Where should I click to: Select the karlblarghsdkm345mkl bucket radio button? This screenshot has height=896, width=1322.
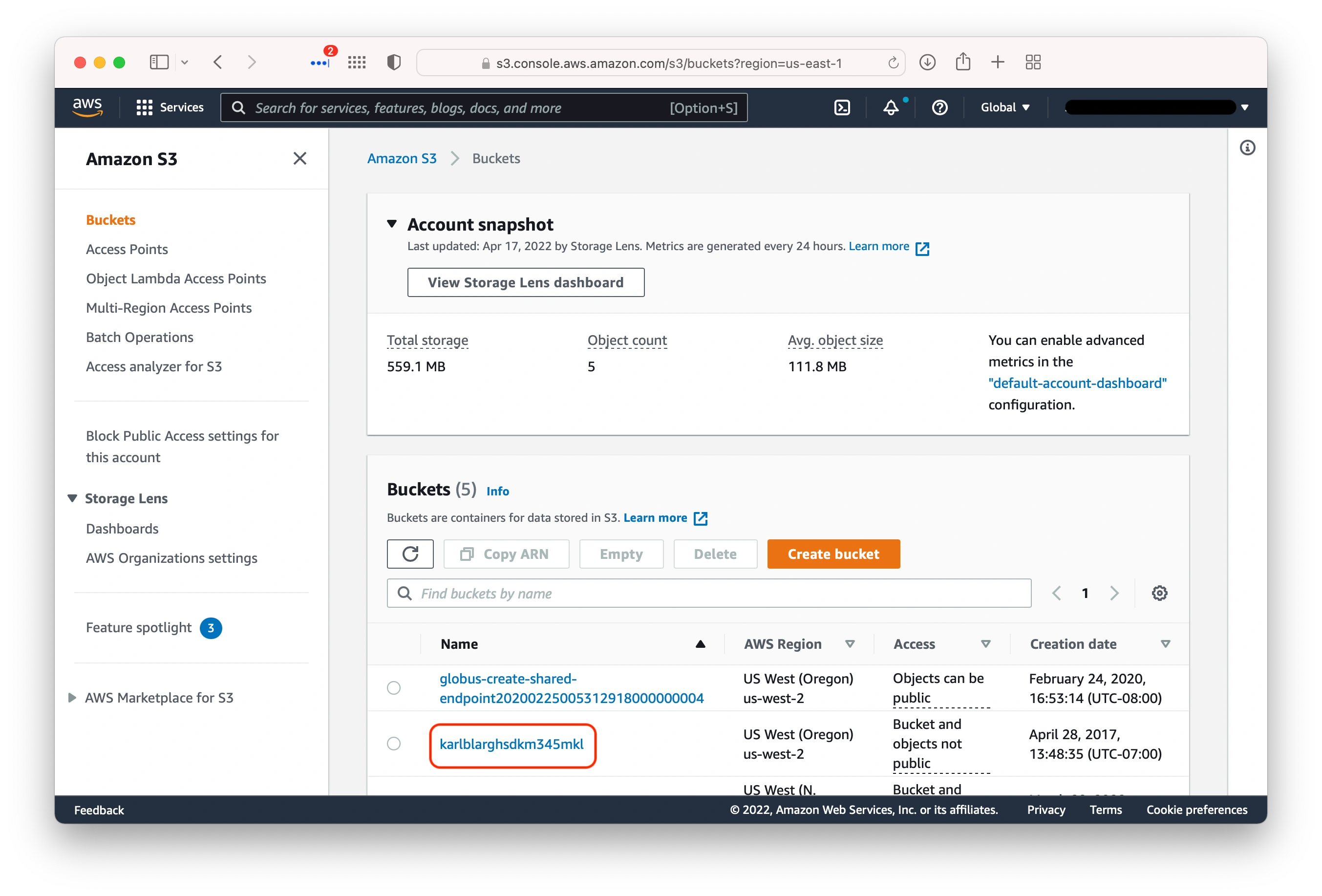(394, 744)
